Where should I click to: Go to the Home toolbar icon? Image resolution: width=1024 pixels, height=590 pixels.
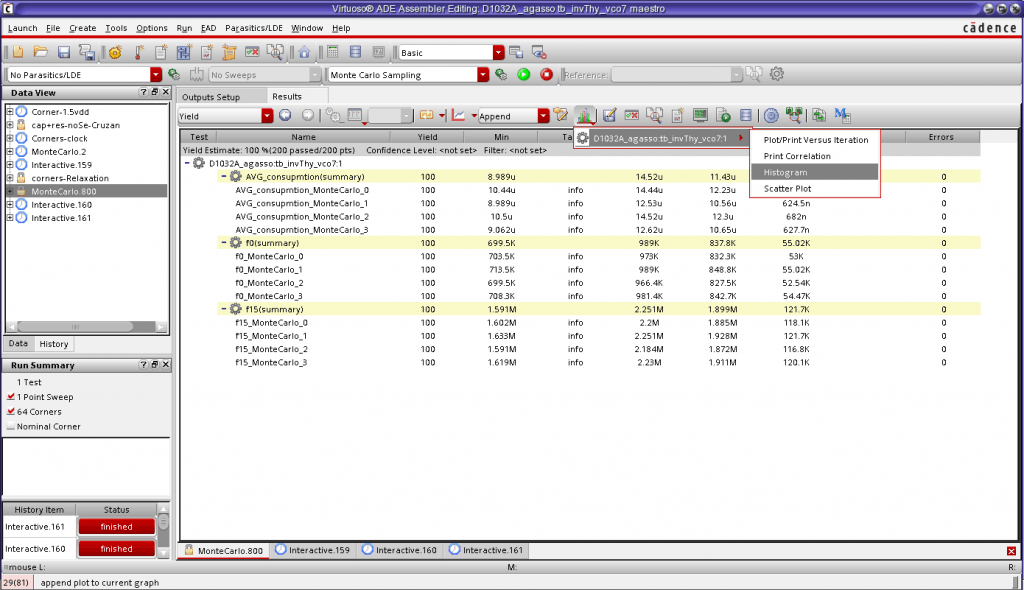pos(304,52)
